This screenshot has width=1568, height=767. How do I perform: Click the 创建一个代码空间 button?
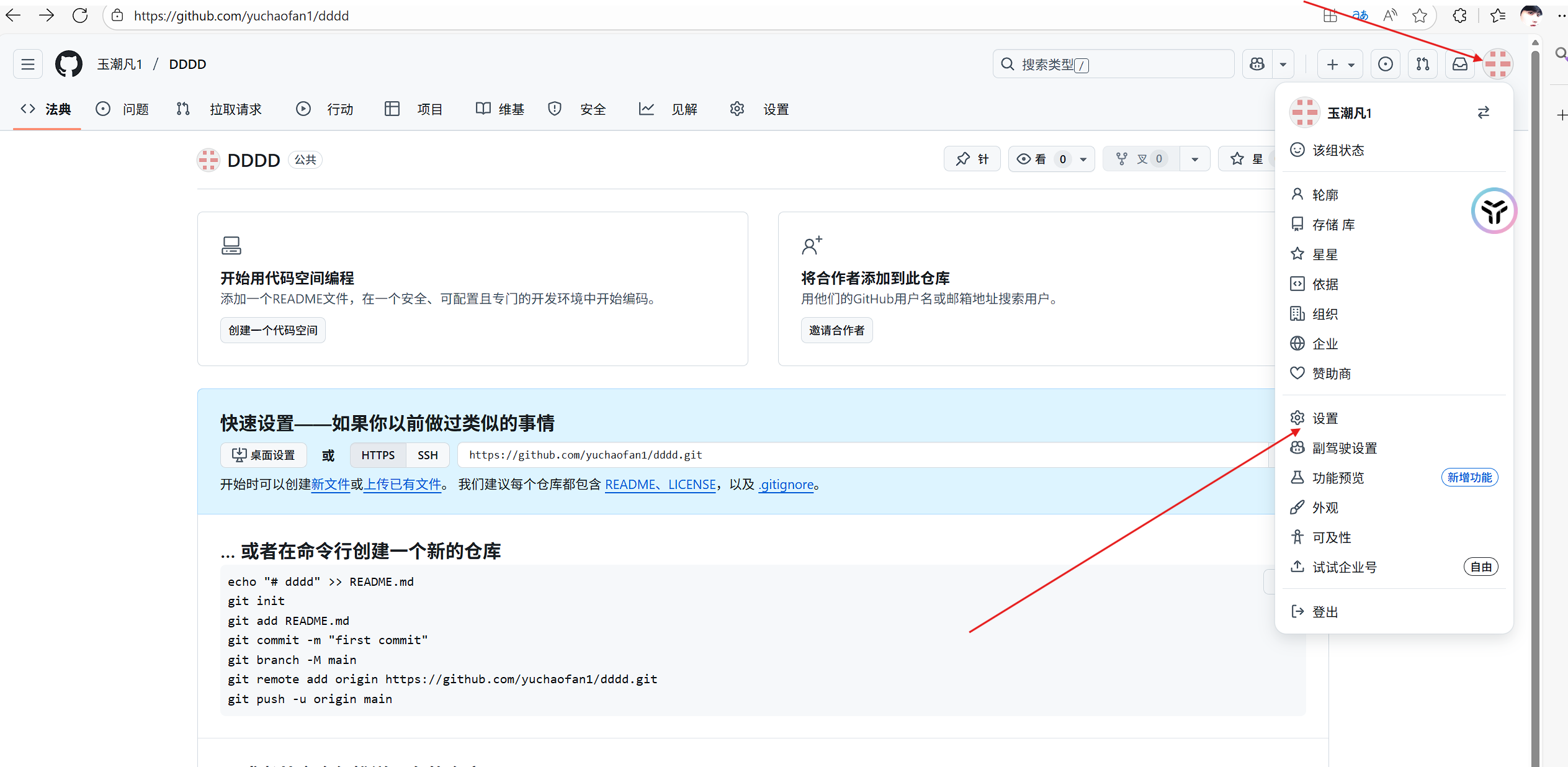[272, 330]
